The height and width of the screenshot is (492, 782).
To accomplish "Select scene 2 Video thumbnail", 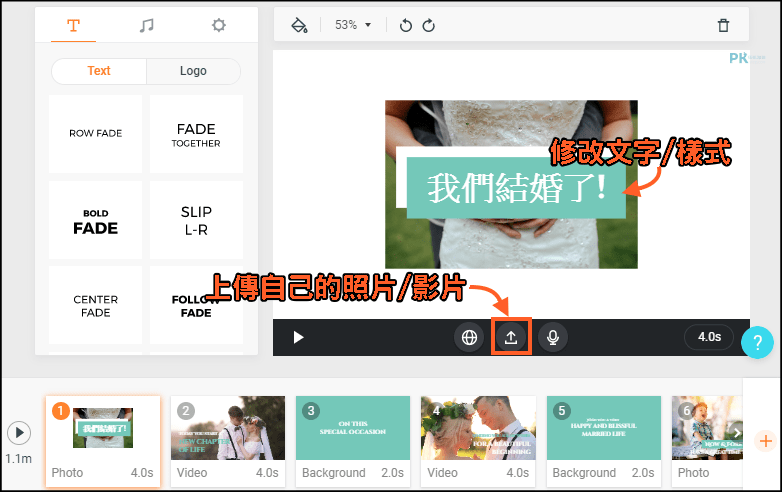I will click(x=228, y=441).
